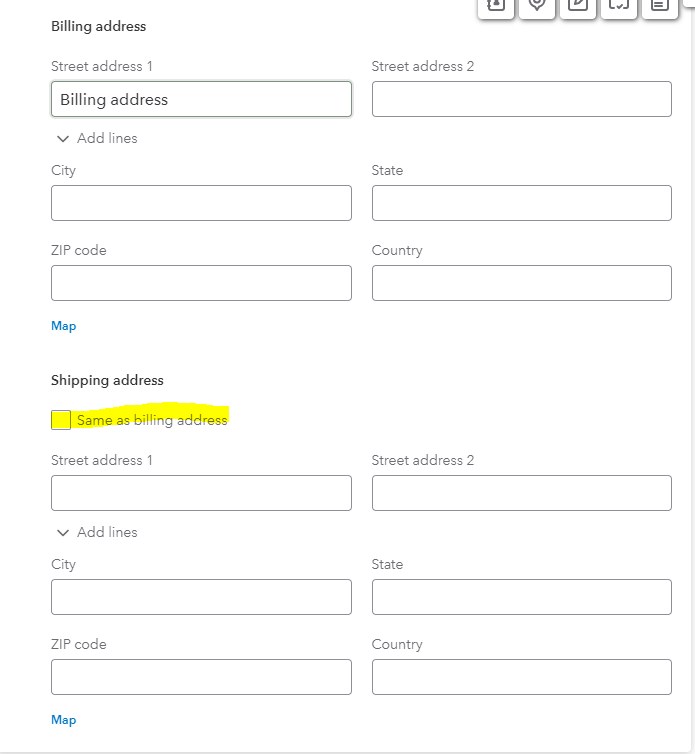Click the pencil edit note icon

pyautogui.click(x=578, y=6)
